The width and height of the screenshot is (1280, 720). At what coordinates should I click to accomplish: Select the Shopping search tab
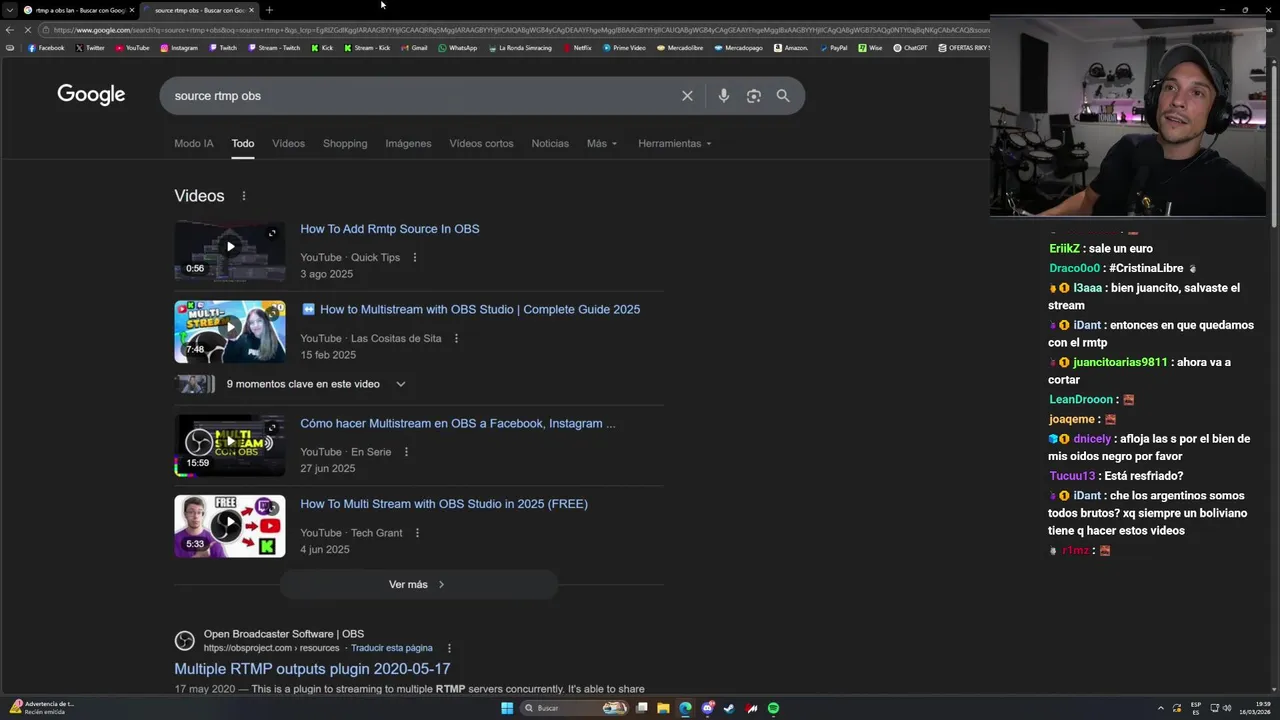345,143
